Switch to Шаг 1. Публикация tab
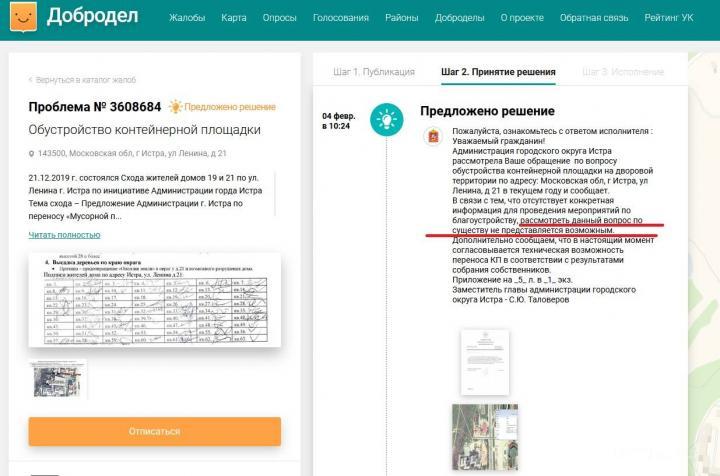This screenshot has width=720, height=476. [374, 72]
